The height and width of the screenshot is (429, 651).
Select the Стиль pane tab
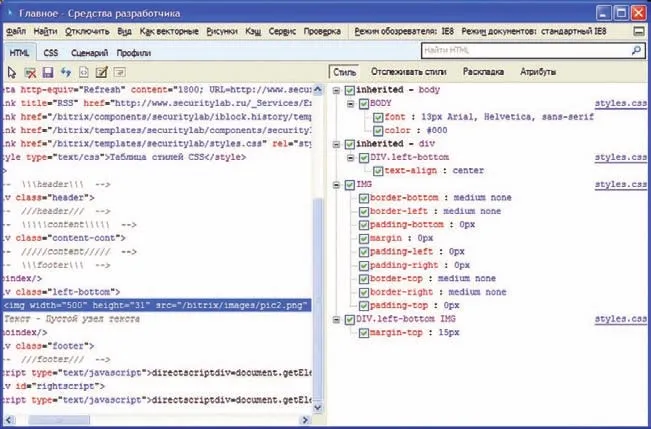pyautogui.click(x=344, y=72)
